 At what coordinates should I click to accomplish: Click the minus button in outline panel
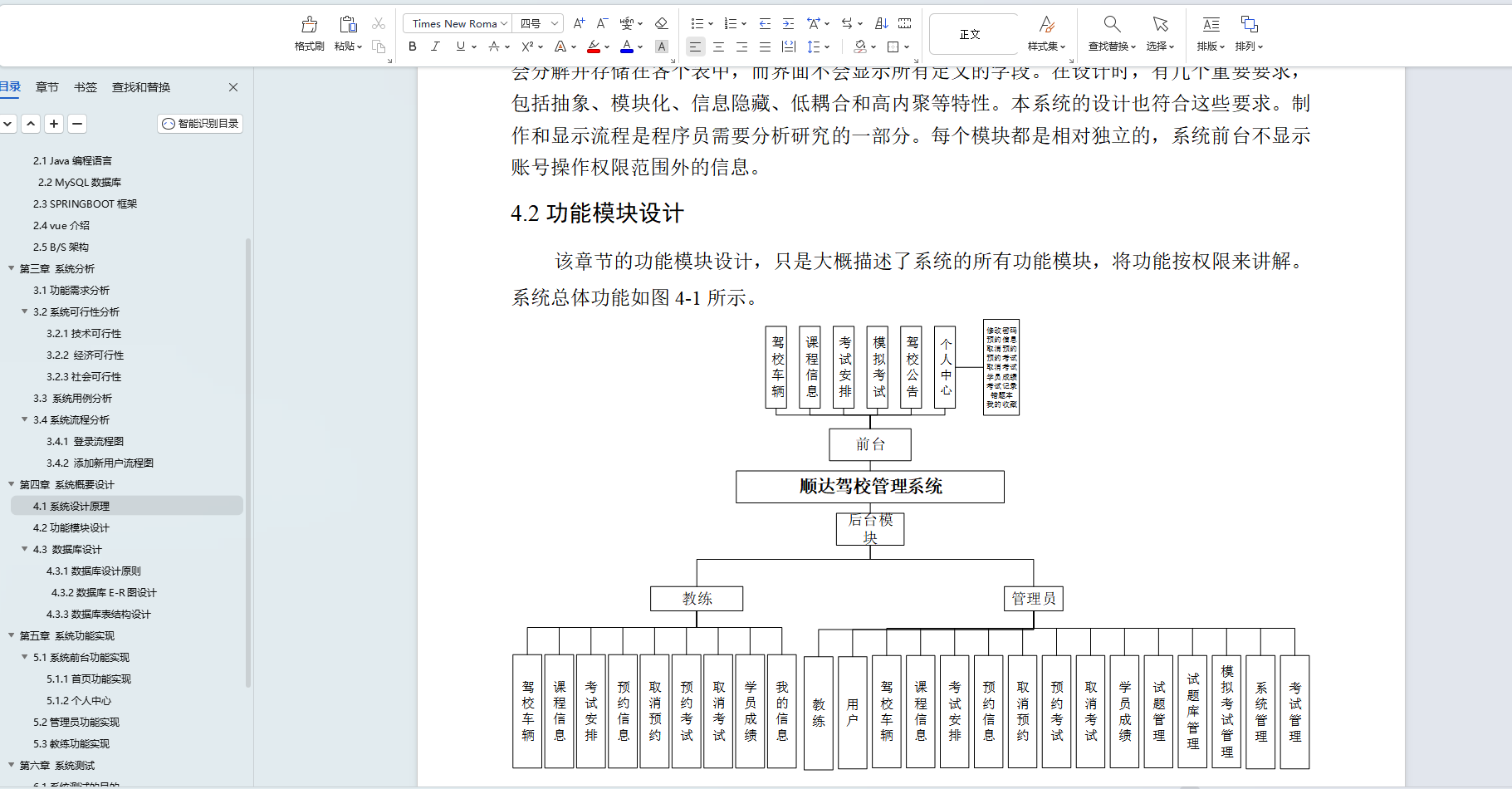tap(77, 124)
